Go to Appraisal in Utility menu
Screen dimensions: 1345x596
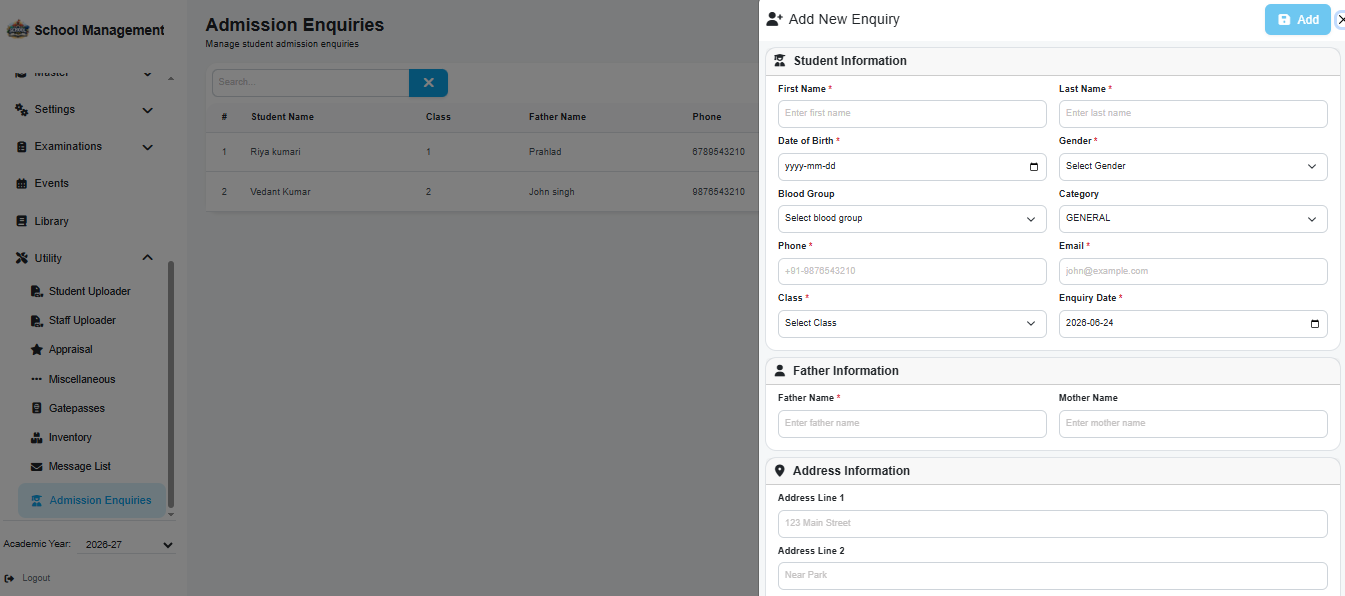(70, 350)
